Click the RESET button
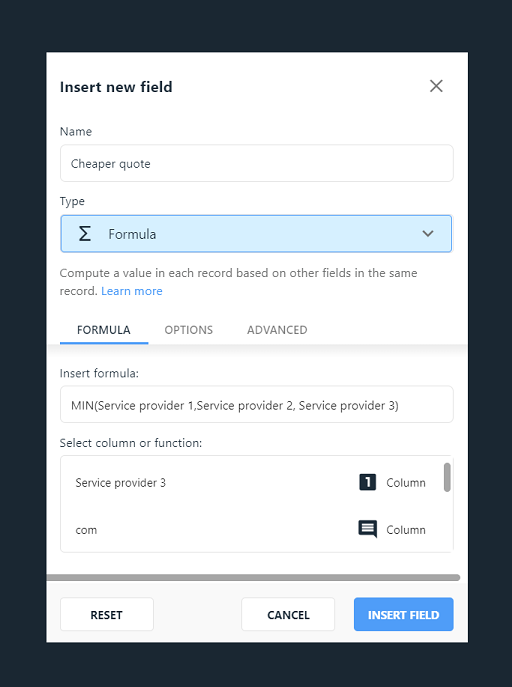This screenshot has height=687, width=512. pyautogui.click(x=106, y=614)
